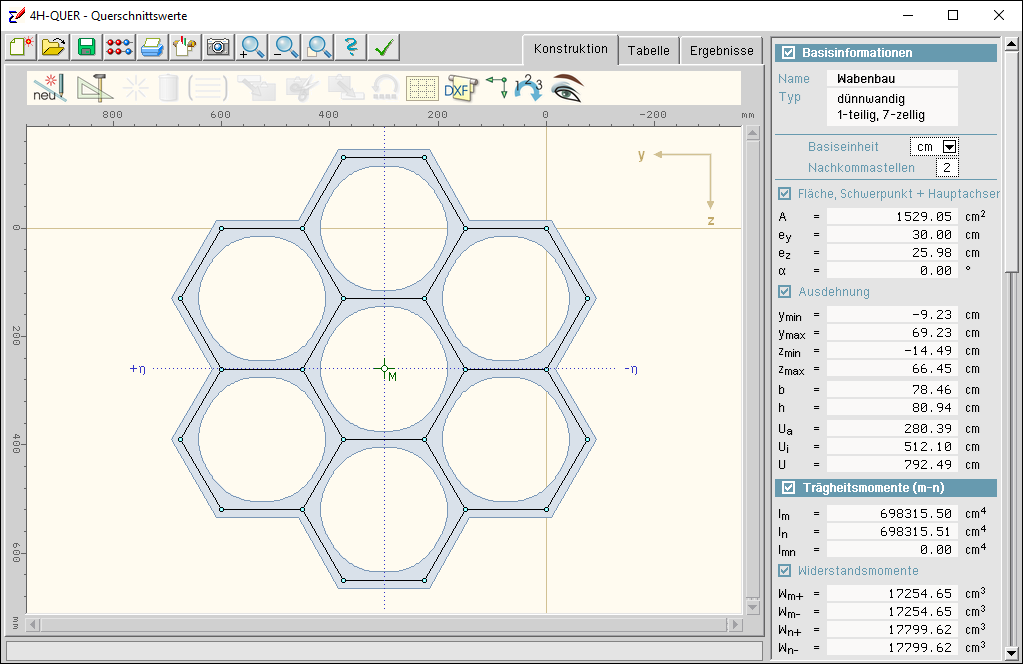1023x664 pixels.
Task: Confirm with the green checkmark button
Action: click(383, 47)
